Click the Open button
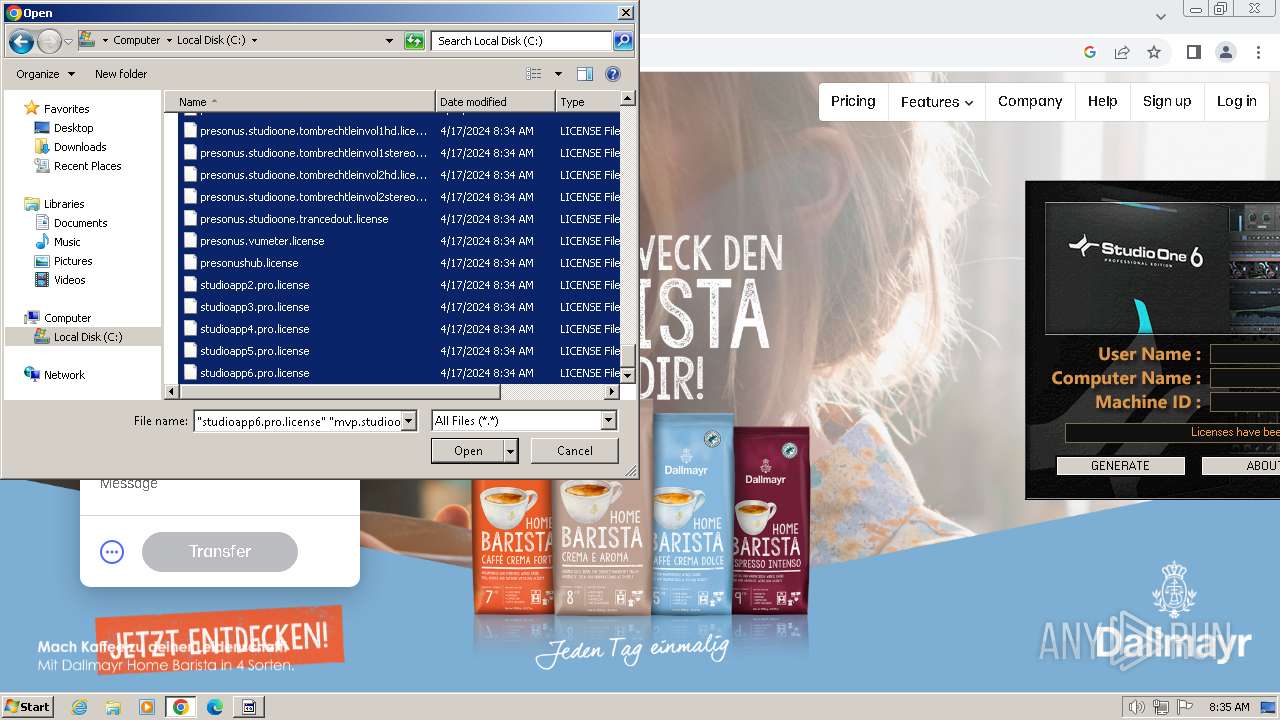This screenshot has width=1280, height=720. 468,451
